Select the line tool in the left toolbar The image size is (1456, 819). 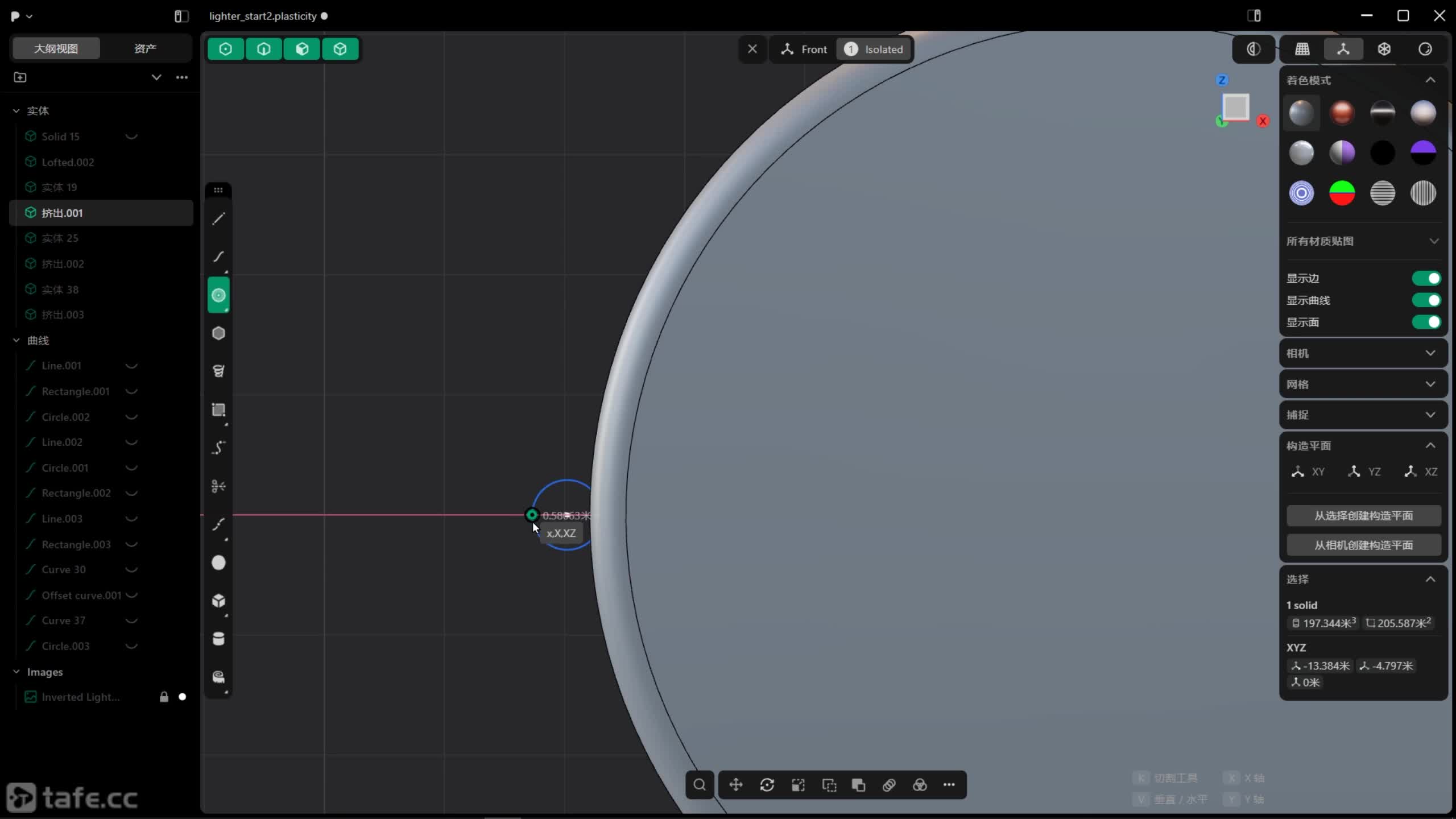[218, 219]
